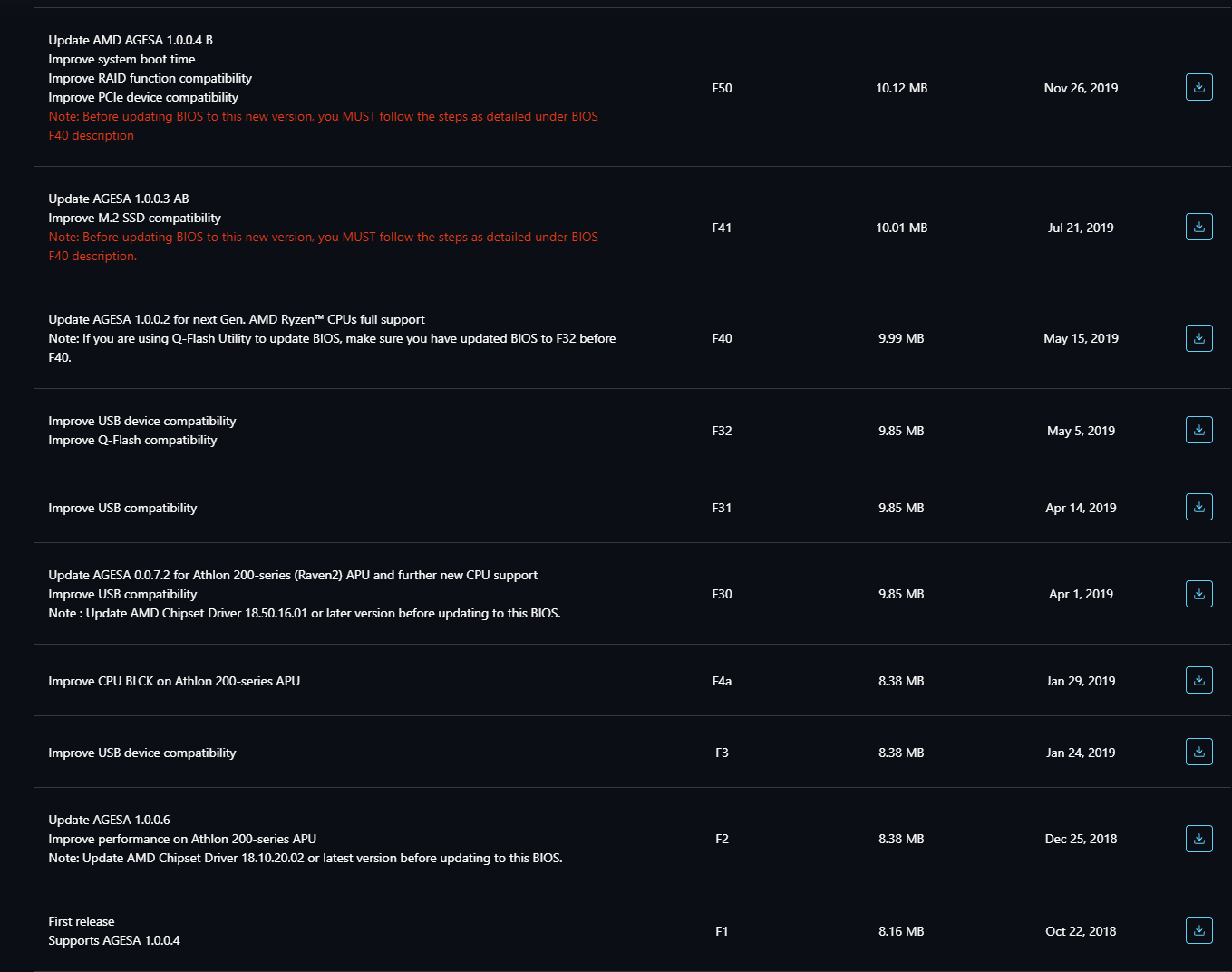1232x972 pixels.
Task: Click the 10.12 MB file size
Action: click(x=901, y=88)
